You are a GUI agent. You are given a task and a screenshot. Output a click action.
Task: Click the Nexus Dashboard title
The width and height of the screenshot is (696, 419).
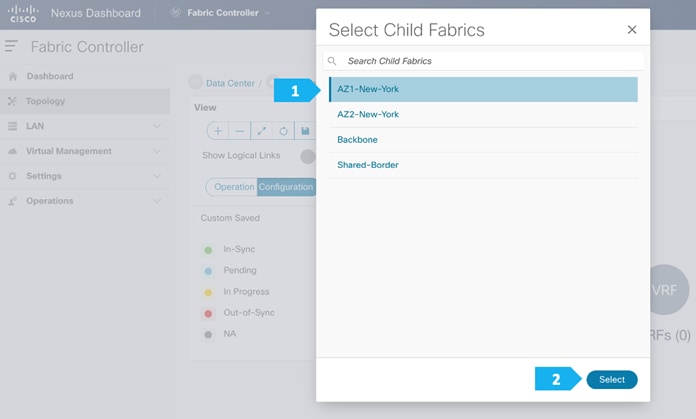pyautogui.click(x=96, y=13)
